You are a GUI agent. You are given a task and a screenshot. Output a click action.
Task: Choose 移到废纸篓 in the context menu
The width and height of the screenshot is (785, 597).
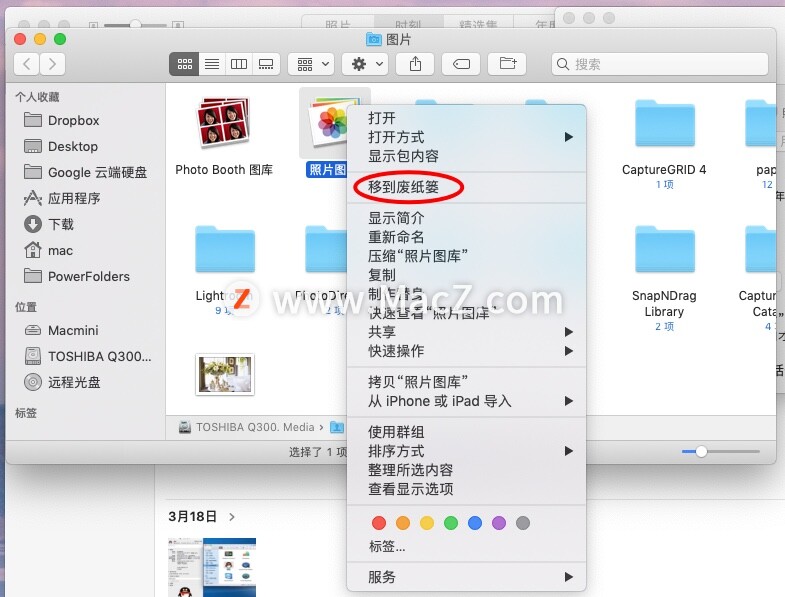(466, 187)
